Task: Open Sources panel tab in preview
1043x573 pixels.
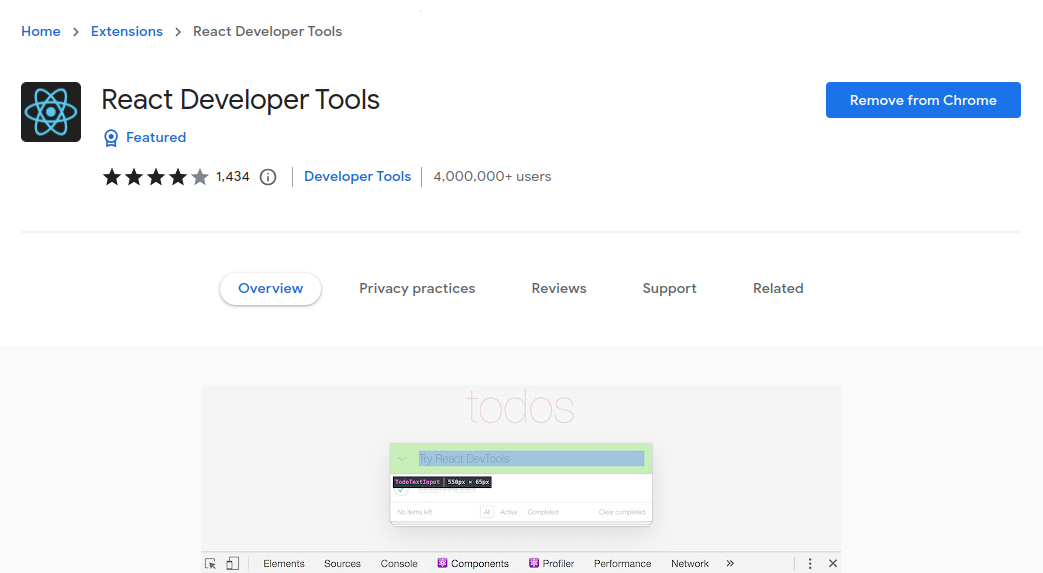Action: click(x=342, y=564)
